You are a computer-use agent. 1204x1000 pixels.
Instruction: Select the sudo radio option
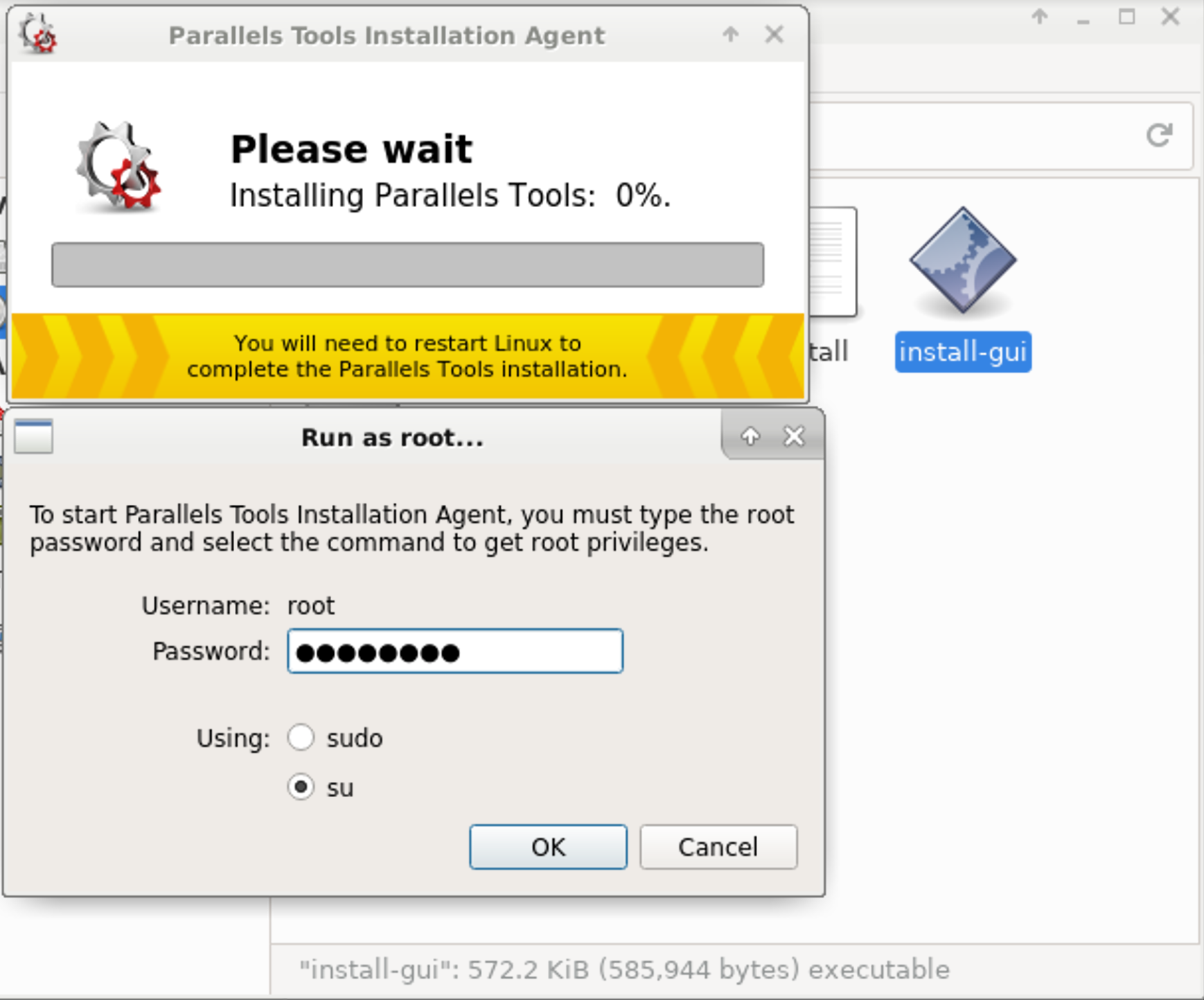click(x=301, y=738)
